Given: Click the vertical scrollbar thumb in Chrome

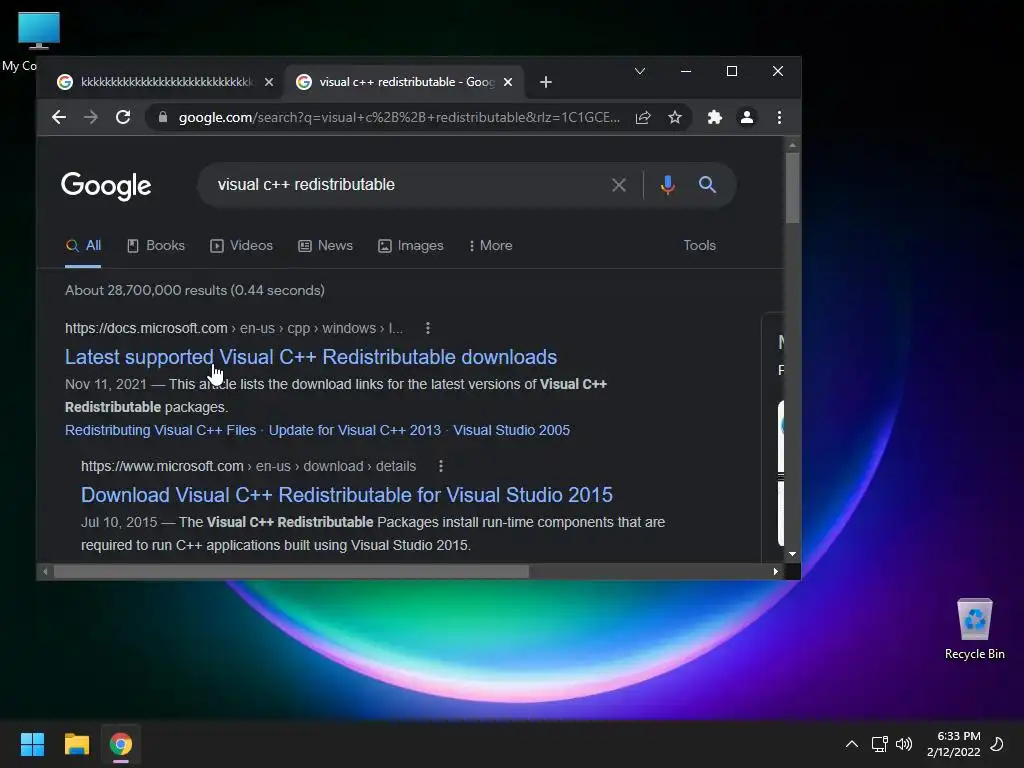Looking at the screenshot, I should tap(792, 188).
